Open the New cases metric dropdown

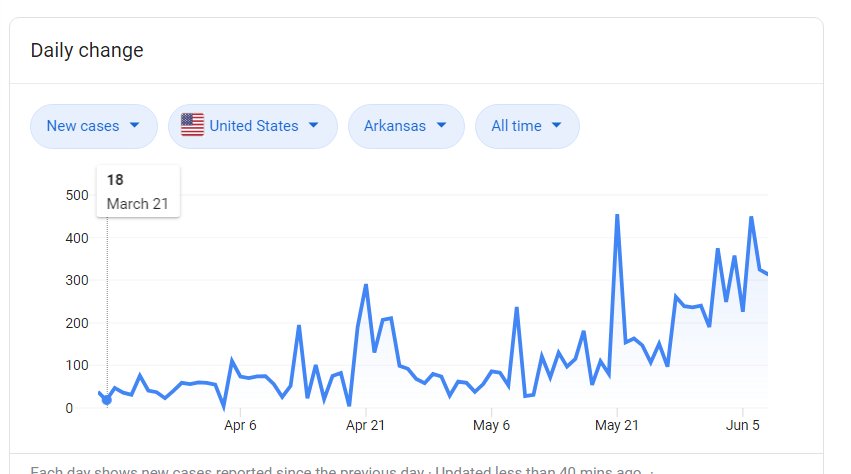(x=94, y=126)
